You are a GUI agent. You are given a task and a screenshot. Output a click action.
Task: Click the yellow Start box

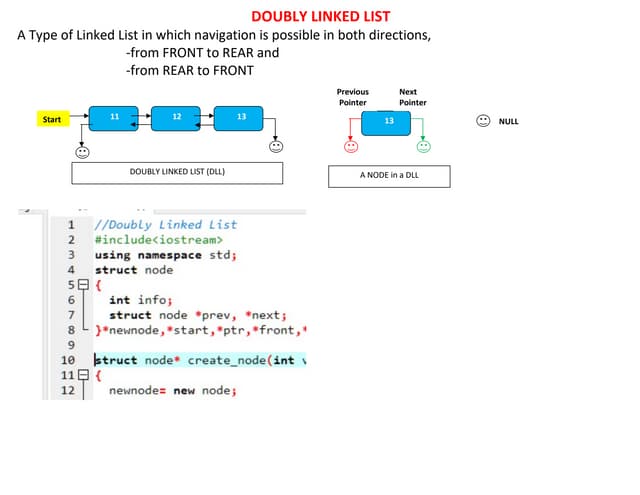pos(52,120)
